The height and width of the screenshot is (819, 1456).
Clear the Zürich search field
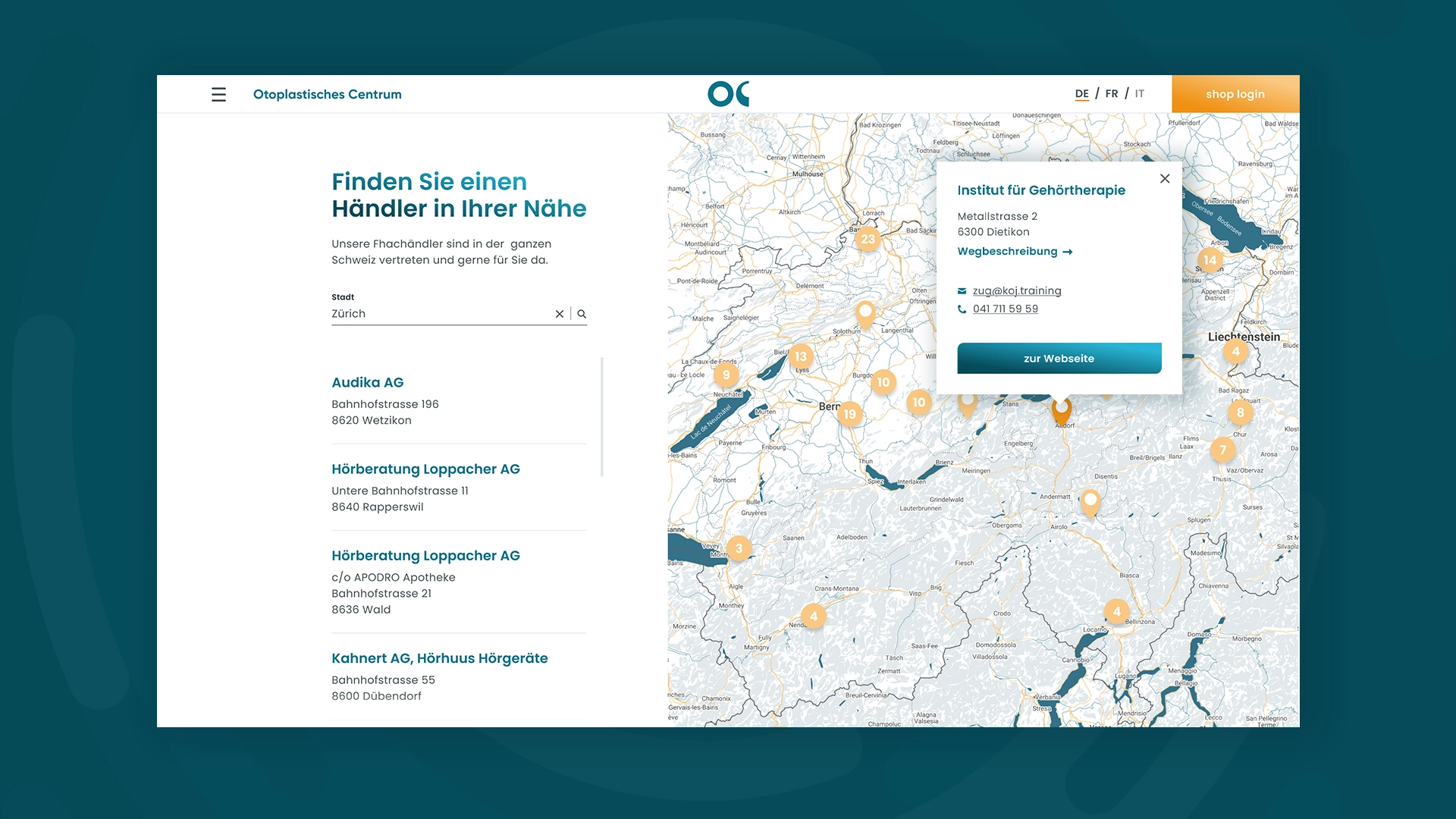click(560, 314)
